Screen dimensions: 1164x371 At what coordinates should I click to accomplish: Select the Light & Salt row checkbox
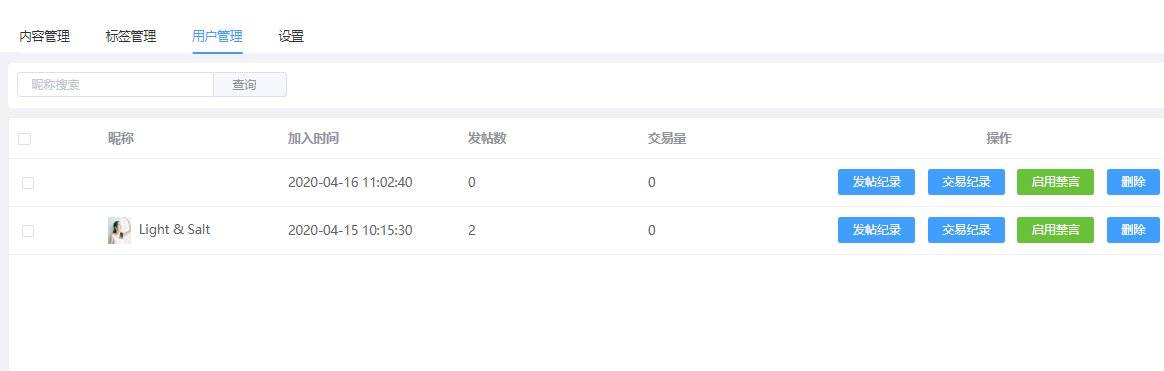point(28,231)
